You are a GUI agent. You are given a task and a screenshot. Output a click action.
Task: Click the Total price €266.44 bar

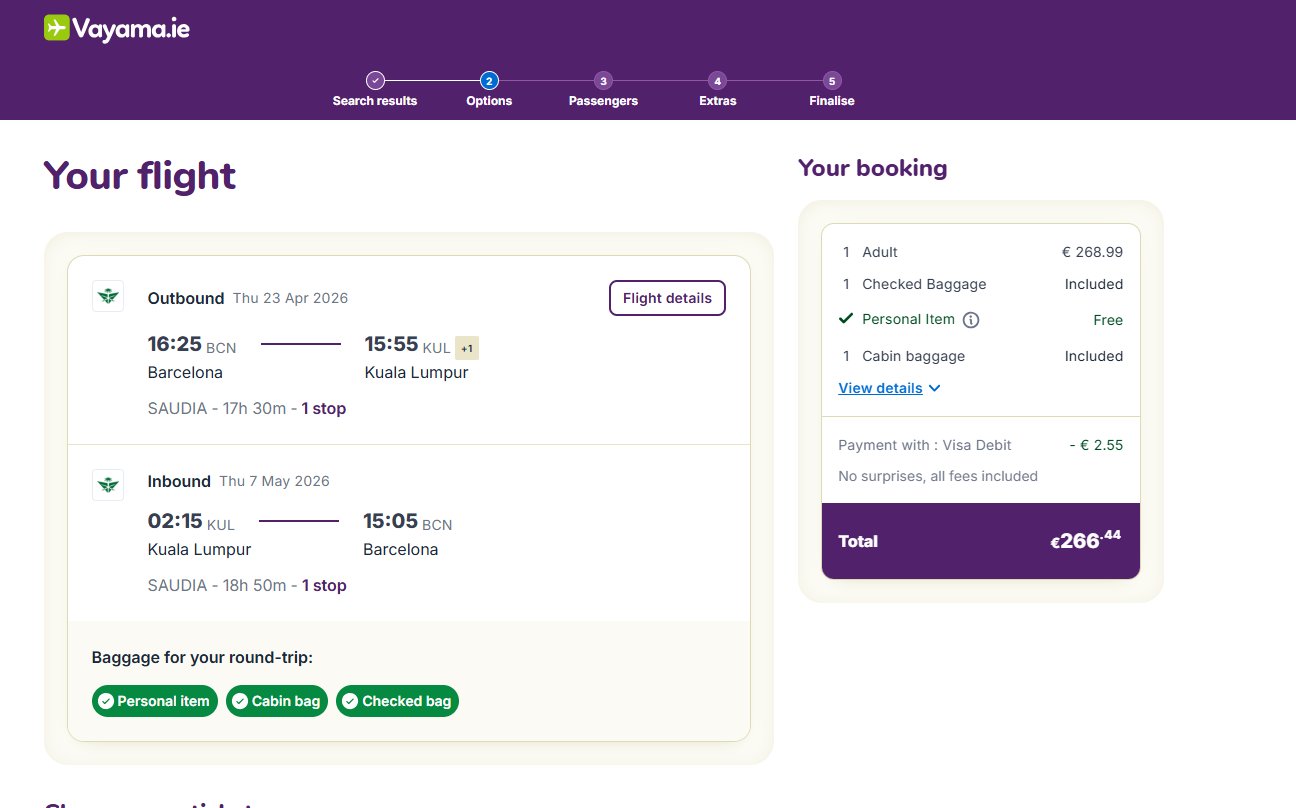(980, 541)
